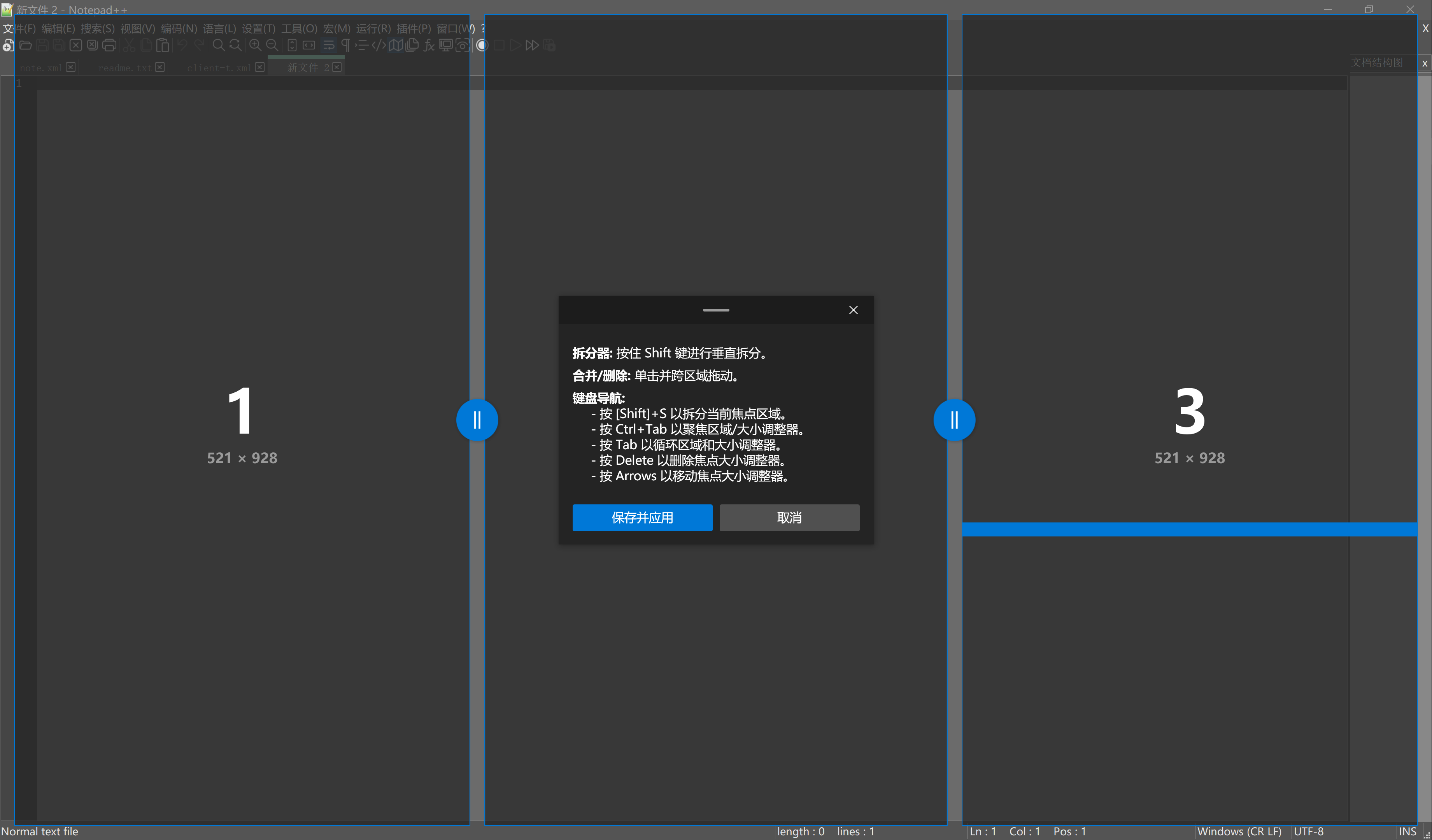
Task: Click the Playback macro triangle icon
Action: click(x=515, y=45)
